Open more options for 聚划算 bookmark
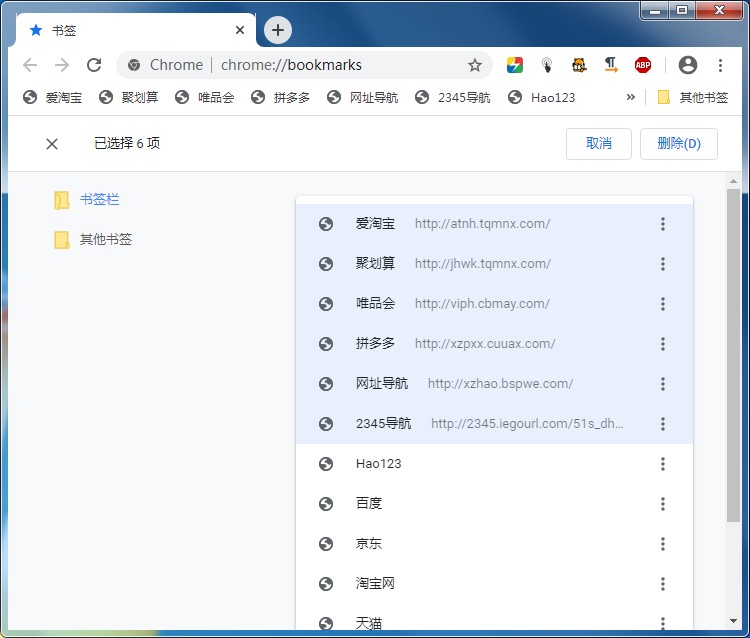The image size is (750, 638). [662, 264]
